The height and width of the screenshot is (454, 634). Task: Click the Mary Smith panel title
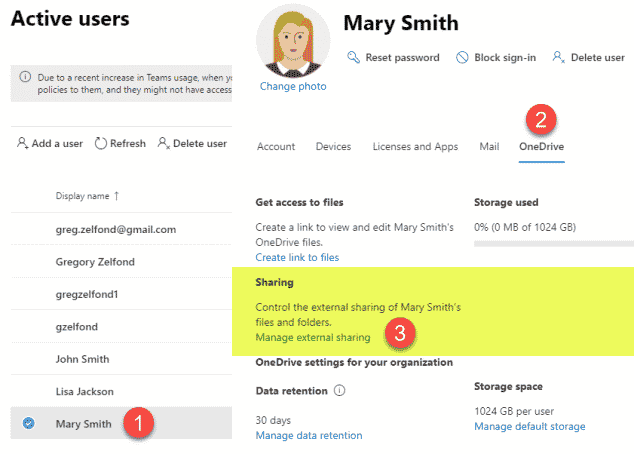point(401,23)
